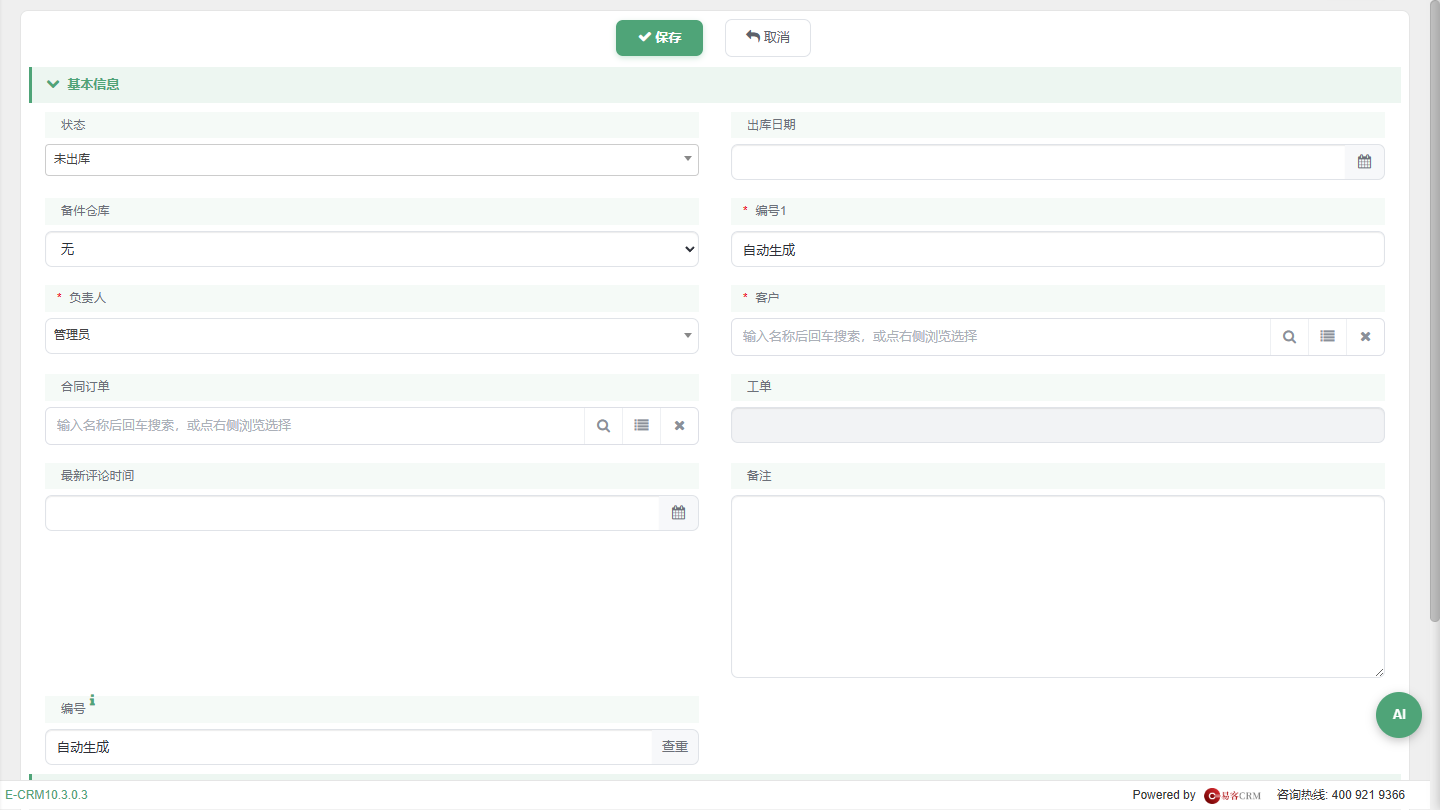Open browse list icon in 合同订单 field
Viewport: 1440px width, 810px height.
click(x=641, y=426)
